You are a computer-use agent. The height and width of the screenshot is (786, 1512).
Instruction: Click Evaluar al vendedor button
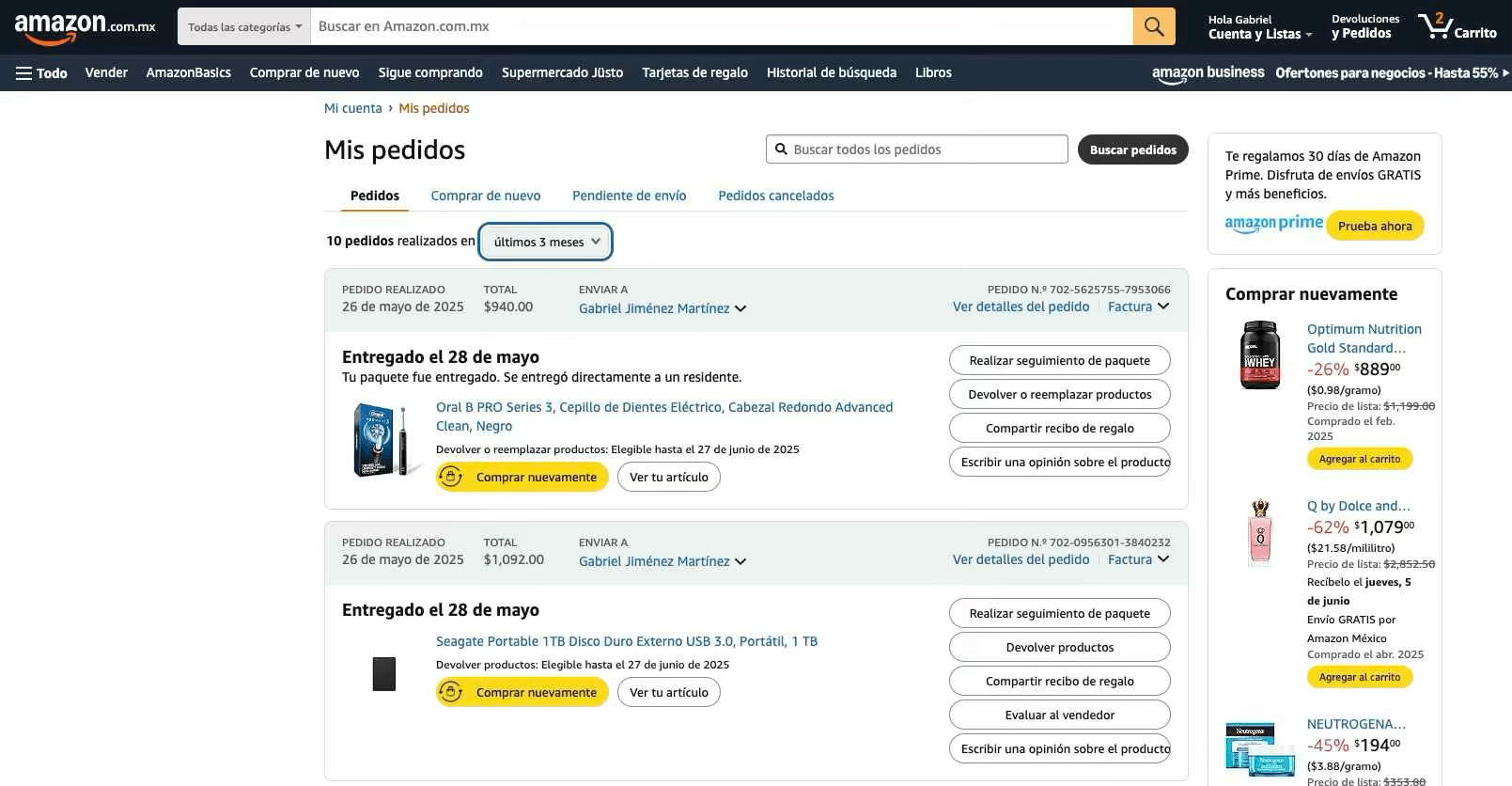[1060, 715]
